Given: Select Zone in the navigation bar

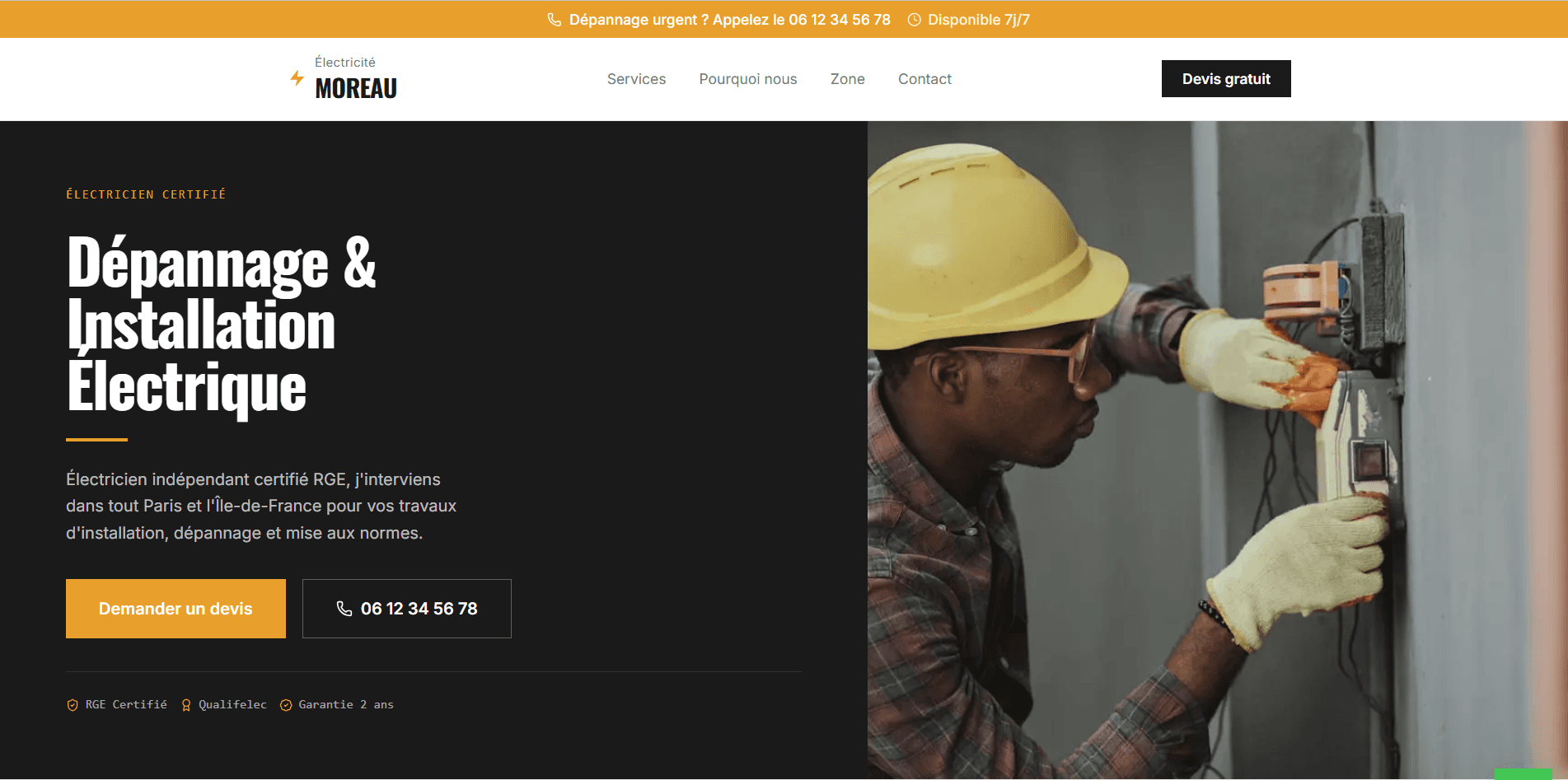Looking at the screenshot, I should pos(847,79).
